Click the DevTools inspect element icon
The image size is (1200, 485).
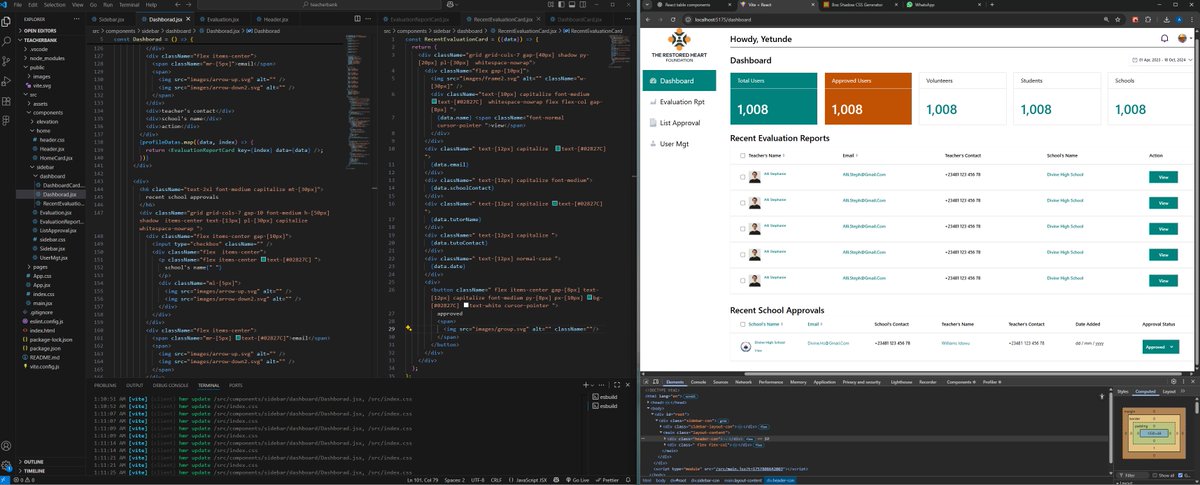click(647, 382)
